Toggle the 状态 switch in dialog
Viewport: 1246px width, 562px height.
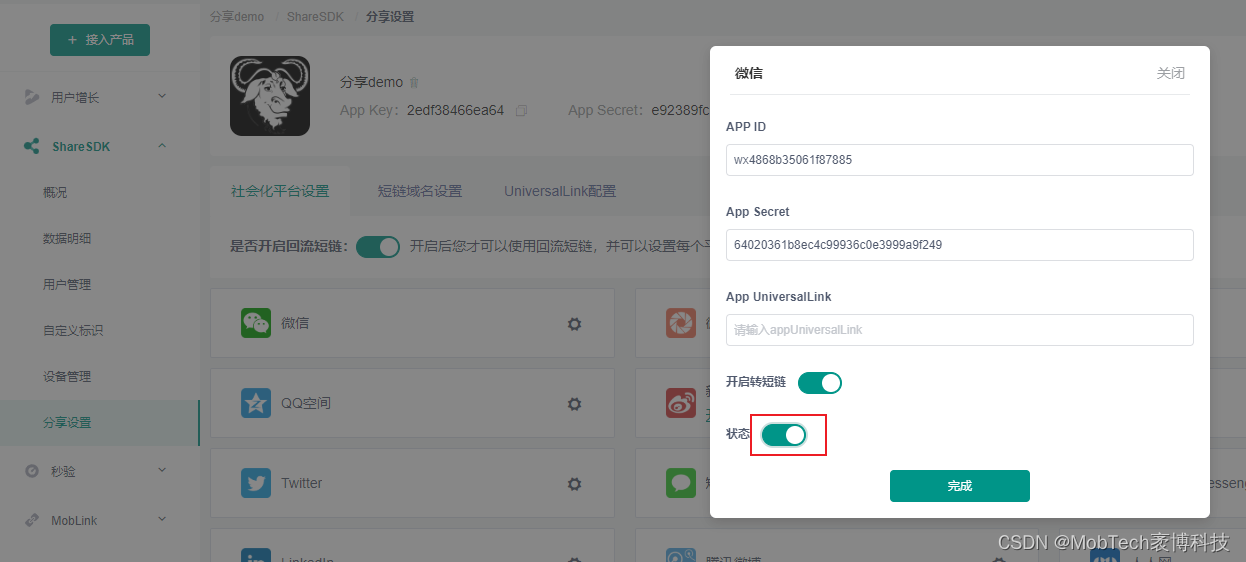pos(784,435)
